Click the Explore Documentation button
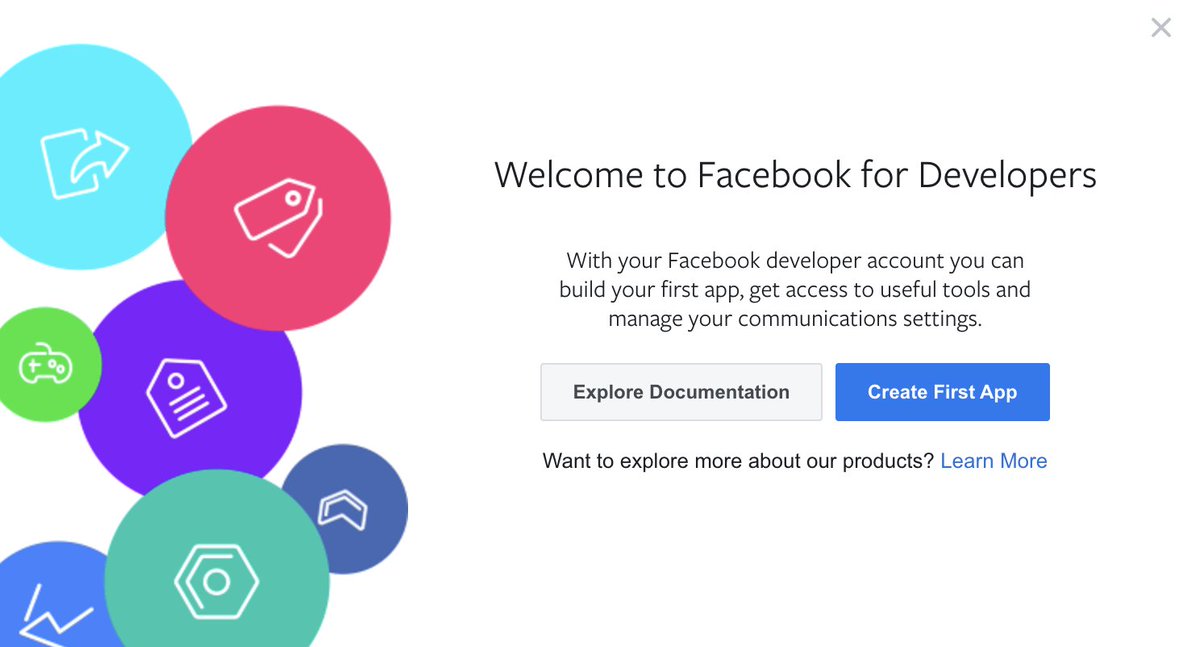 pos(681,392)
